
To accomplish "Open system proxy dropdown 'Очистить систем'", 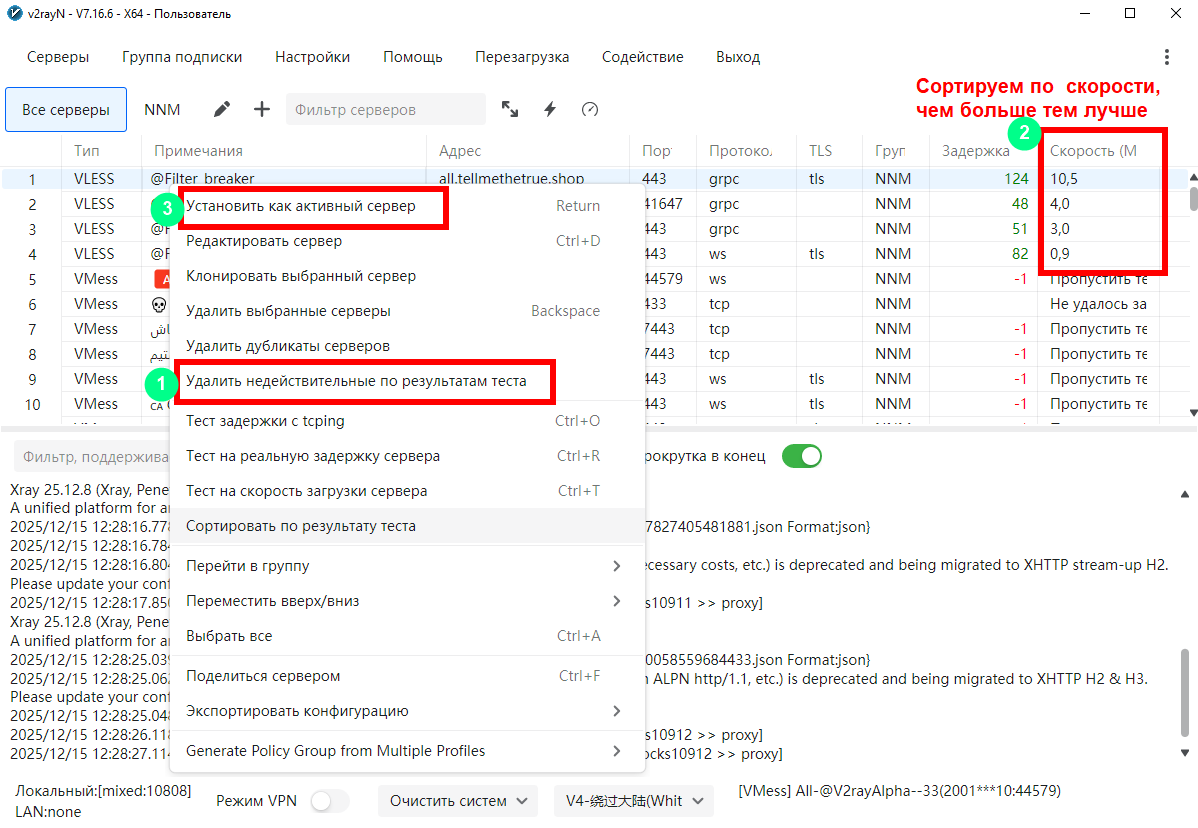I will coord(457,801).
